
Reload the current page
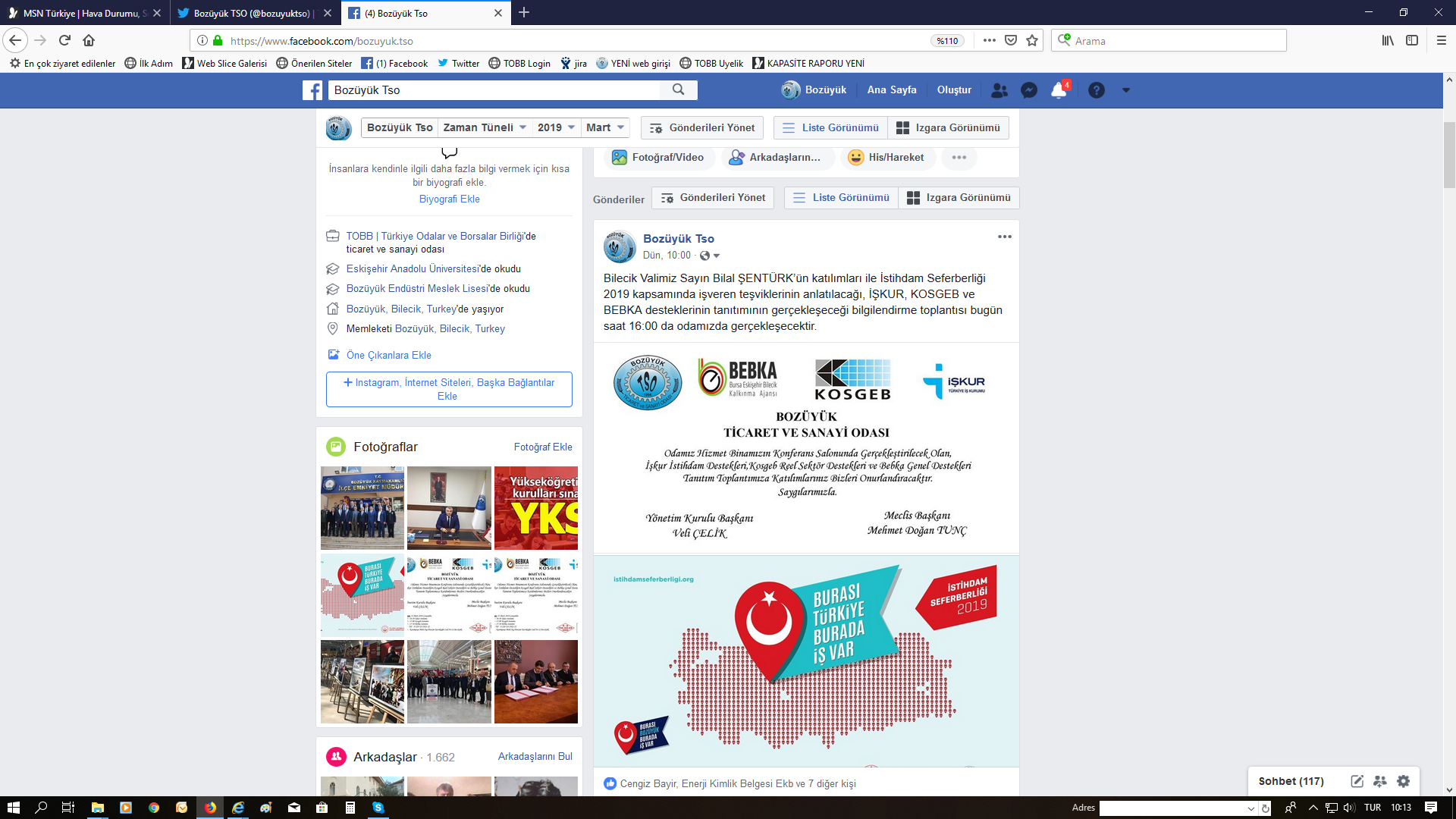click(x=64, y=40)
